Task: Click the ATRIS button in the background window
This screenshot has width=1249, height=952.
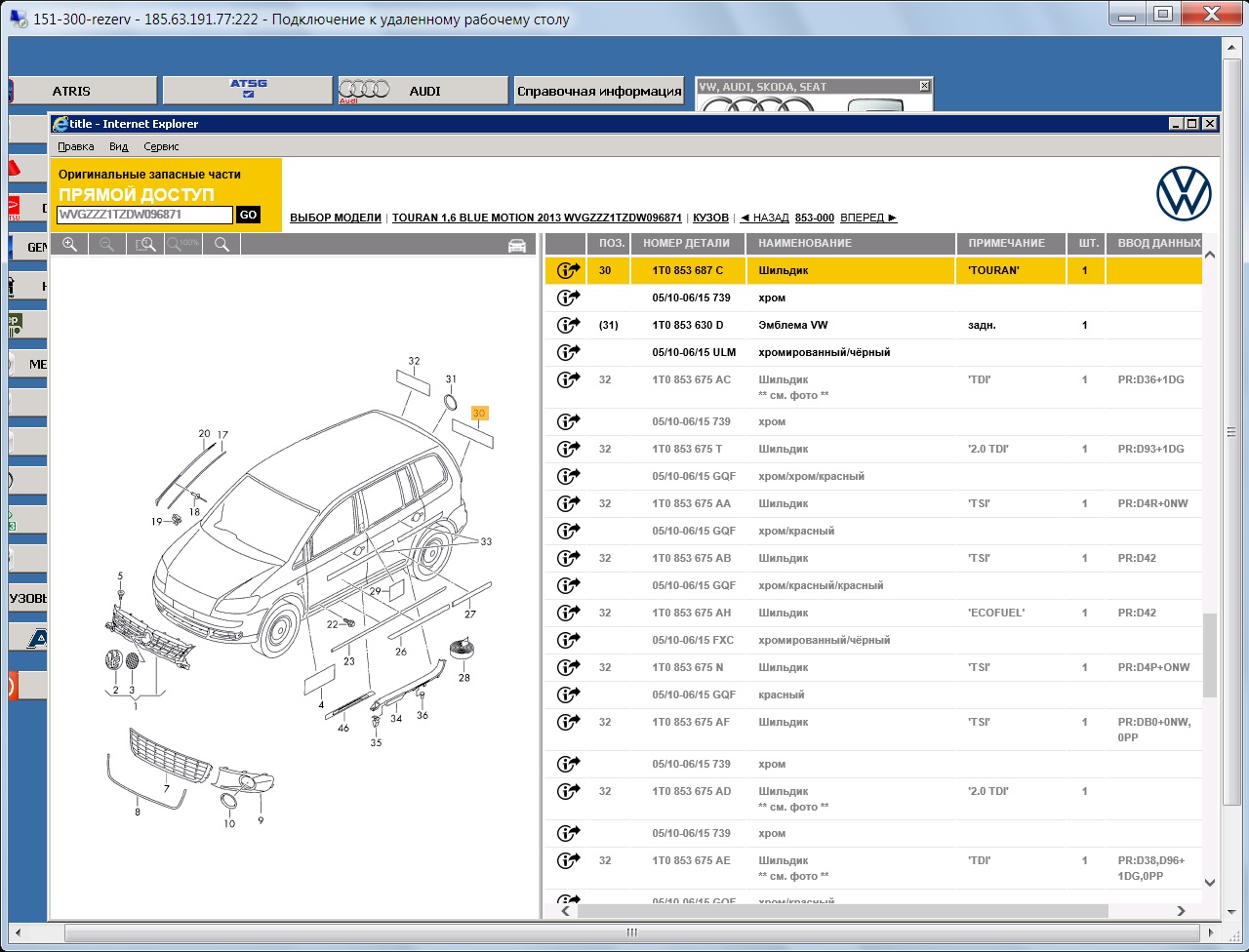Action: click(x=82, y=91)
